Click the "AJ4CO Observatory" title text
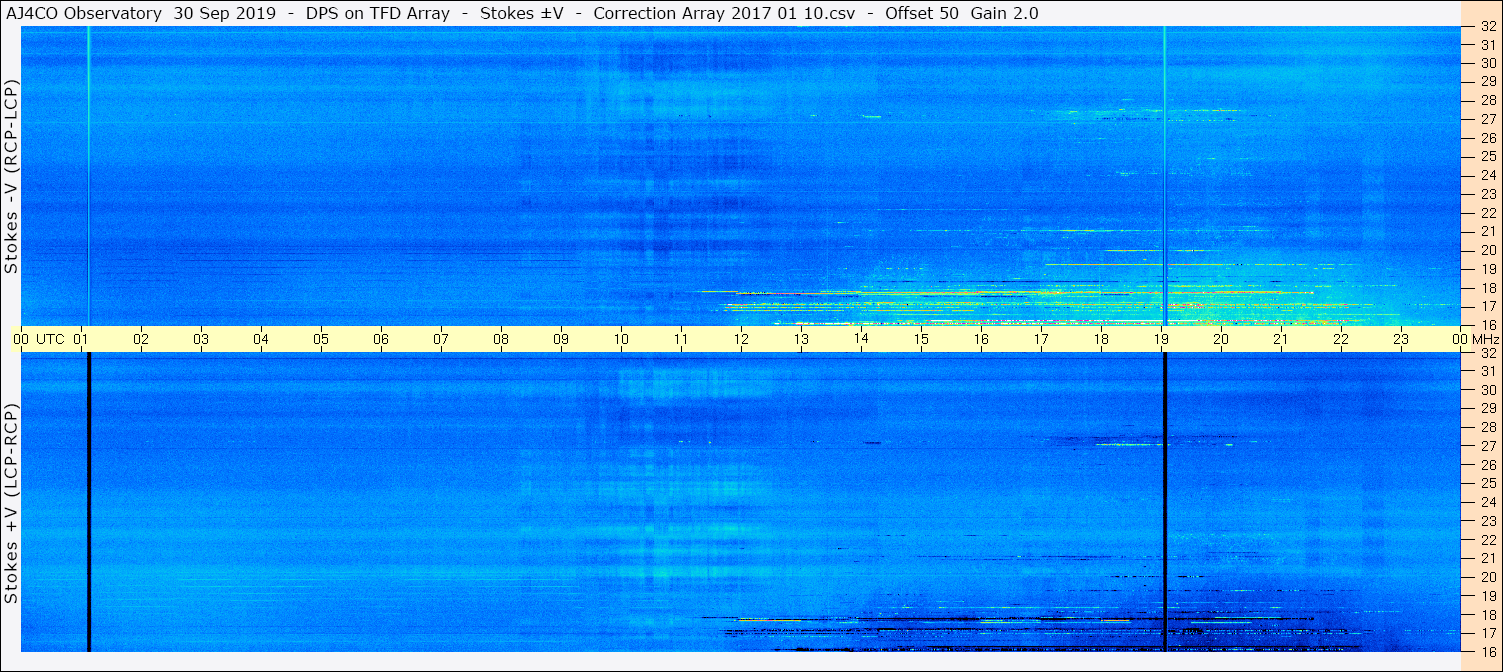 (x=85, y=13)
